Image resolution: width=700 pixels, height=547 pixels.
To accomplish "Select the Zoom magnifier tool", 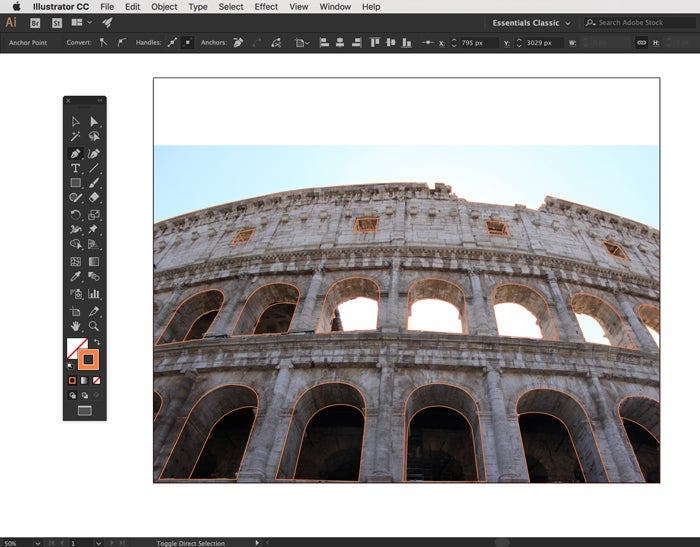I will point(94,326).
